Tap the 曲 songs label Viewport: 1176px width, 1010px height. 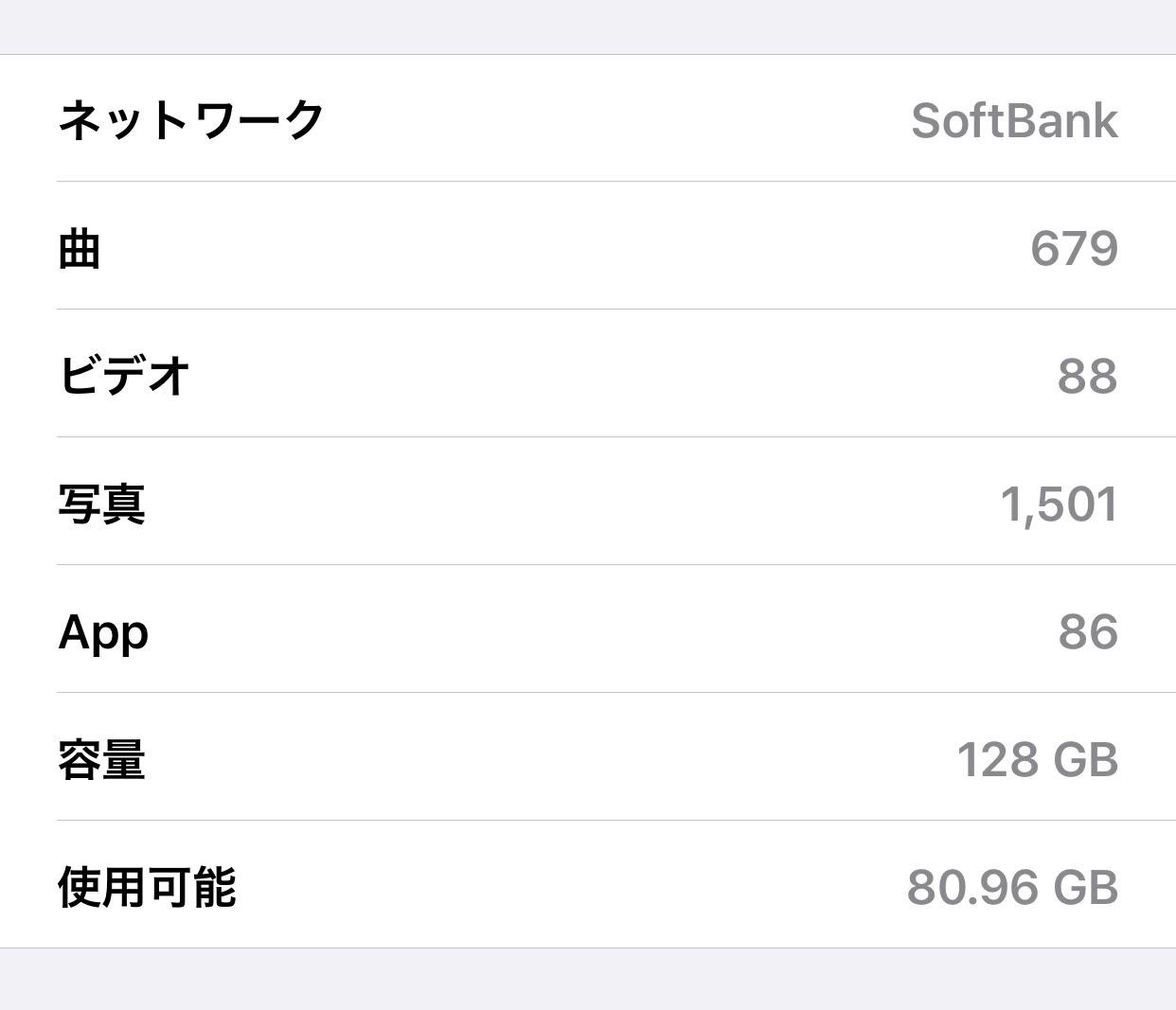pos(80,249)
